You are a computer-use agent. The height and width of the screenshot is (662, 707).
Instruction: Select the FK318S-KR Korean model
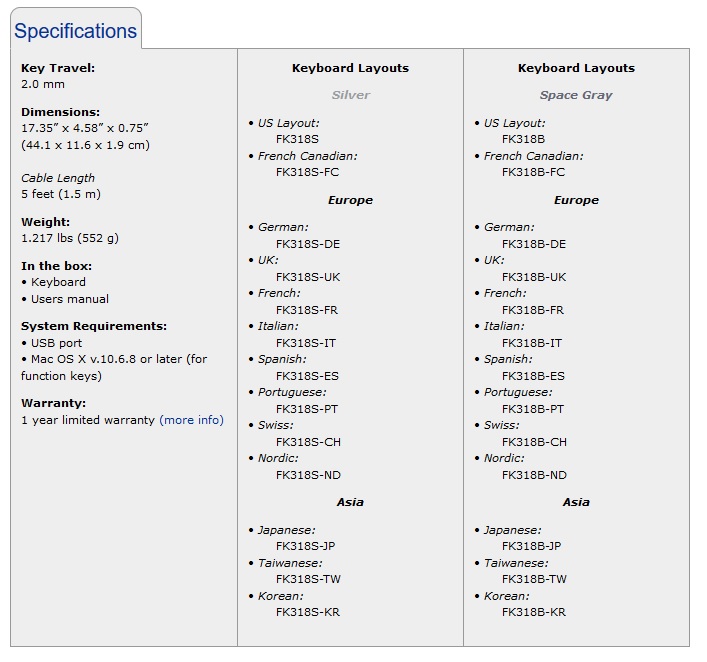click(x=307, y=612)
